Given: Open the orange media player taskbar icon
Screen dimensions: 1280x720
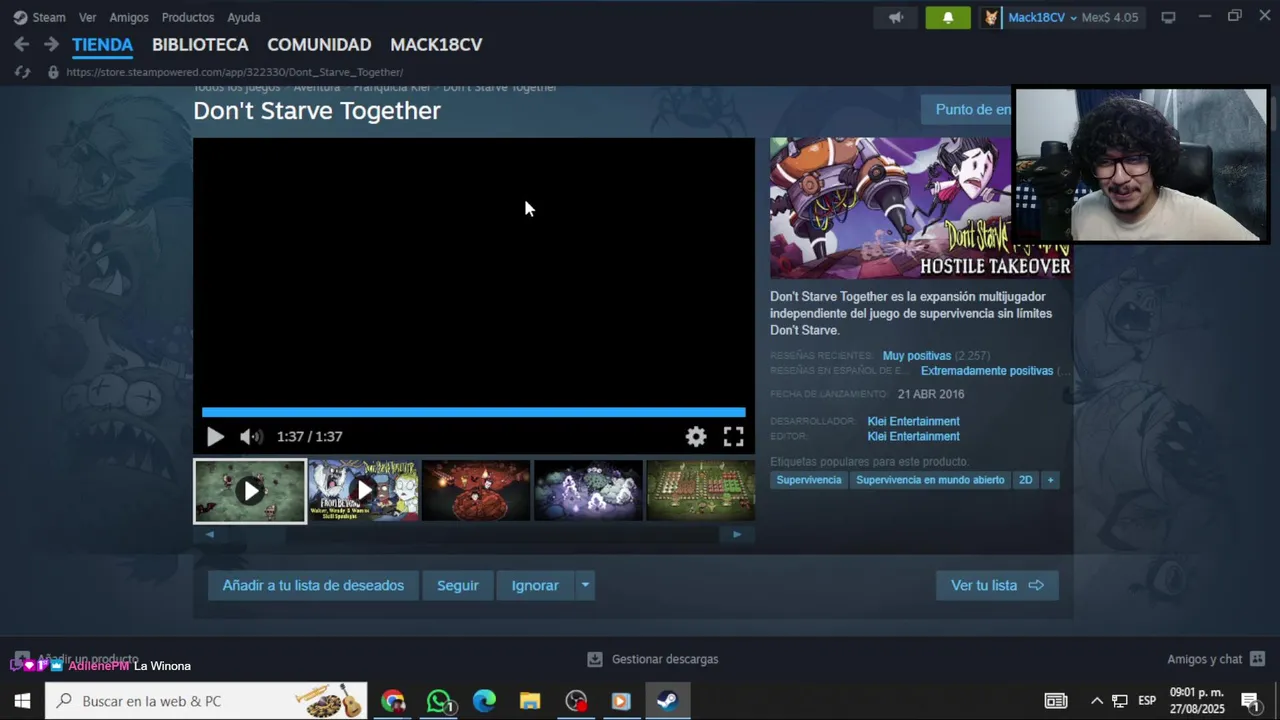Looking at the screenshot, I should click(x=621, y=701).
